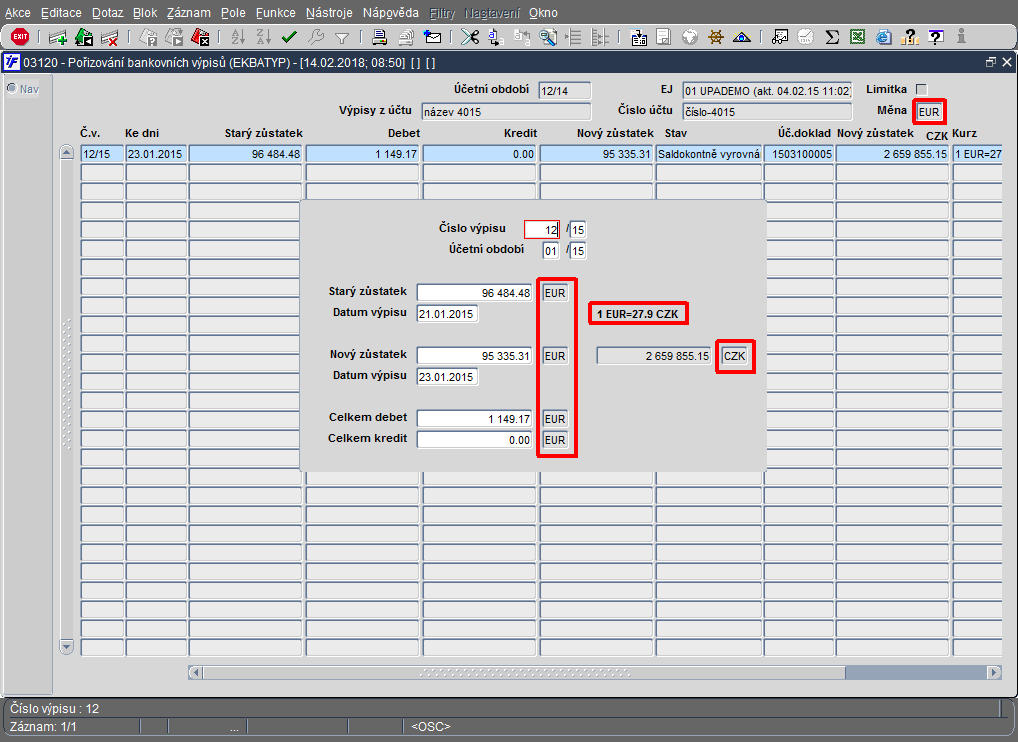Click the horizontal scrollbar right arrow

point(994,673)
